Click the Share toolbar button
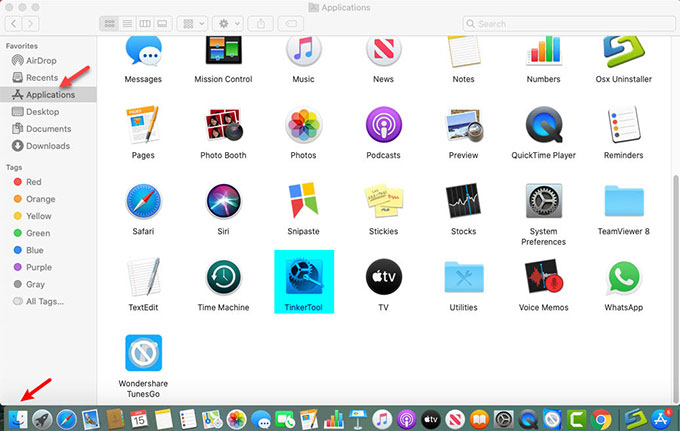Viewport: 680px width, 431px height. [x=261, y=23]
